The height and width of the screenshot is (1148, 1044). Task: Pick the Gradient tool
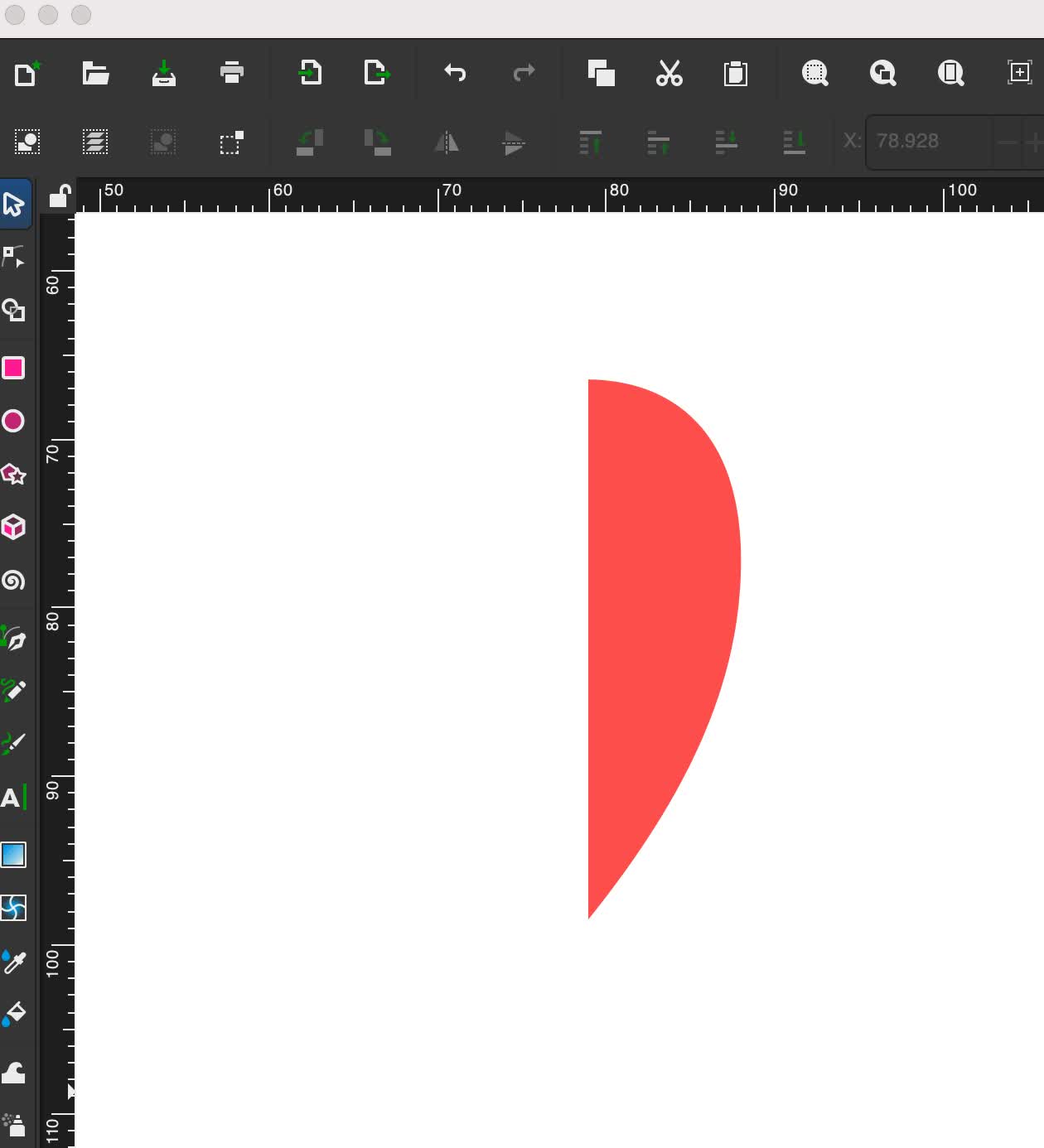tap(13, 855)
